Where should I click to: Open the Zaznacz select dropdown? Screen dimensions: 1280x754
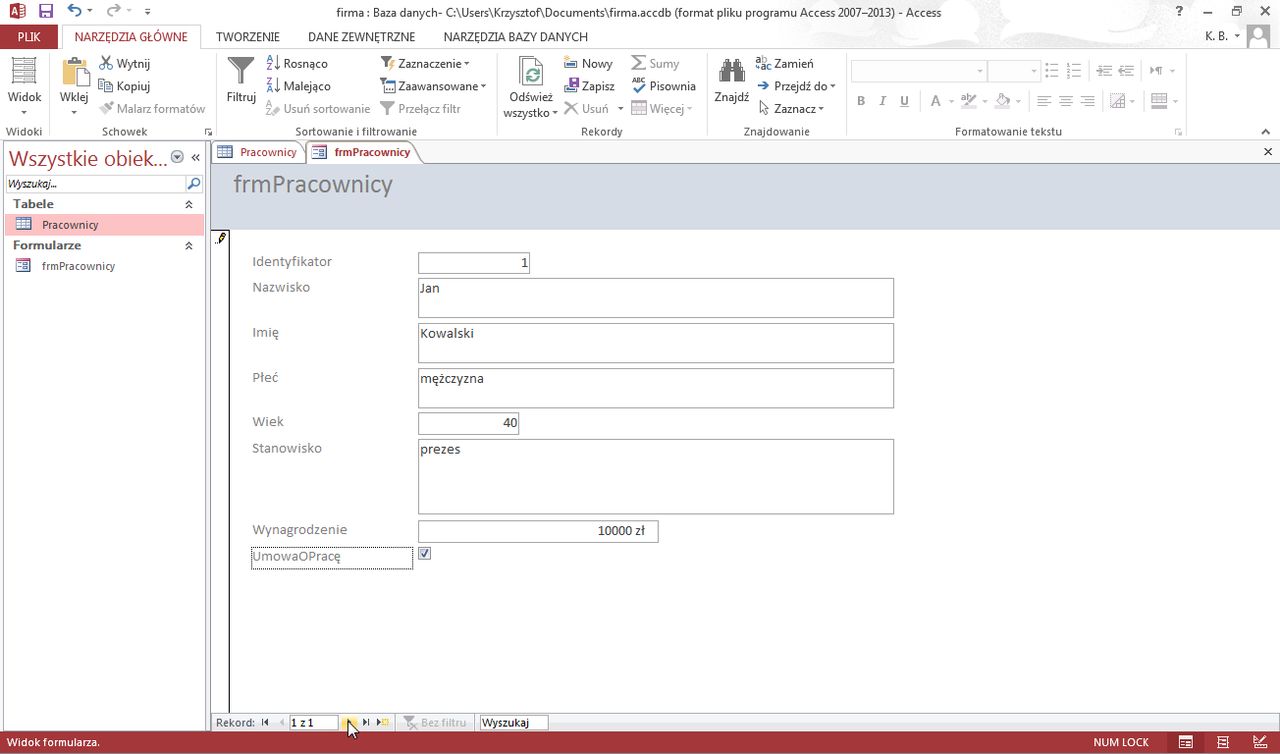click(x=790, y=109)
